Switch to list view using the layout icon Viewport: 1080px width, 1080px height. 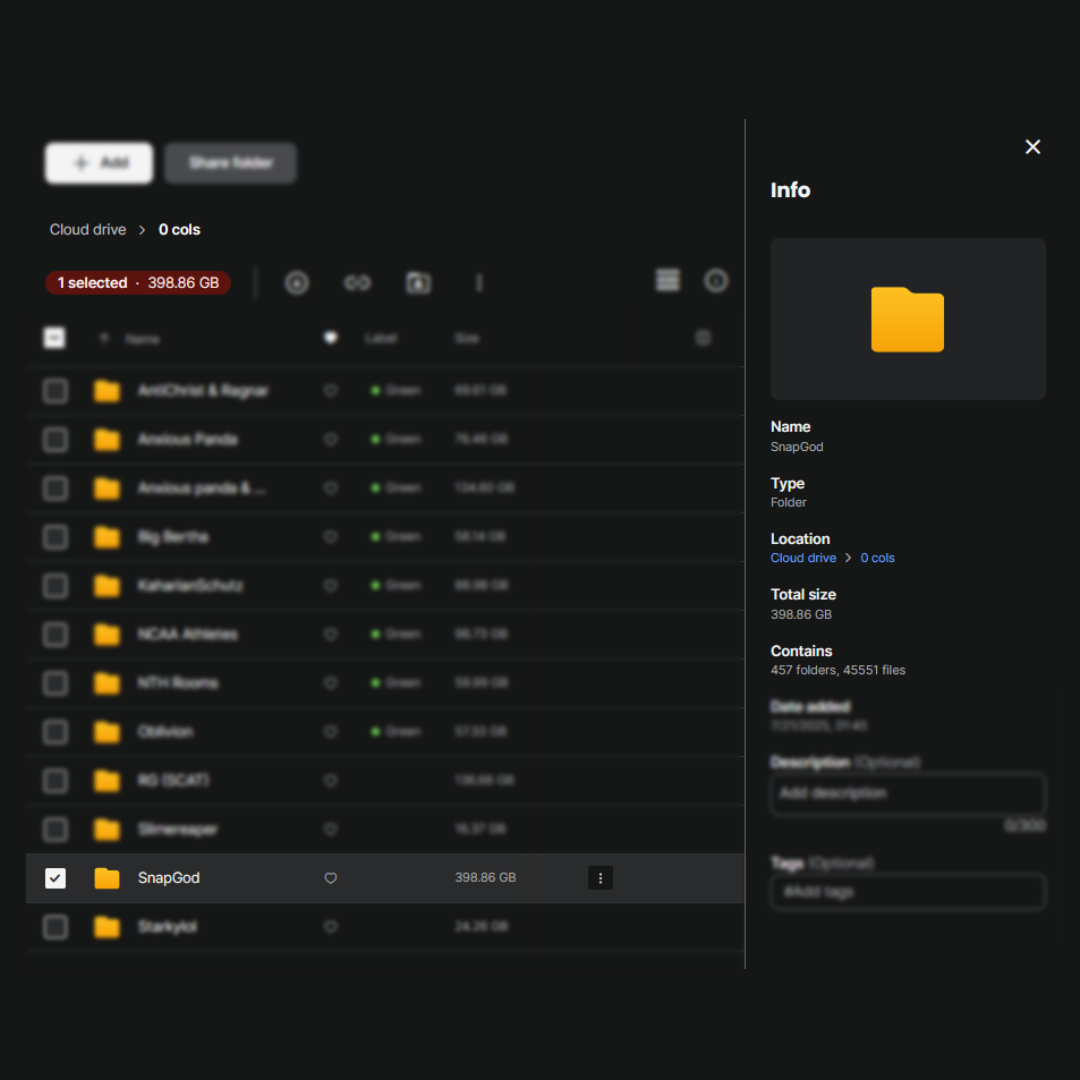point(667,281)
